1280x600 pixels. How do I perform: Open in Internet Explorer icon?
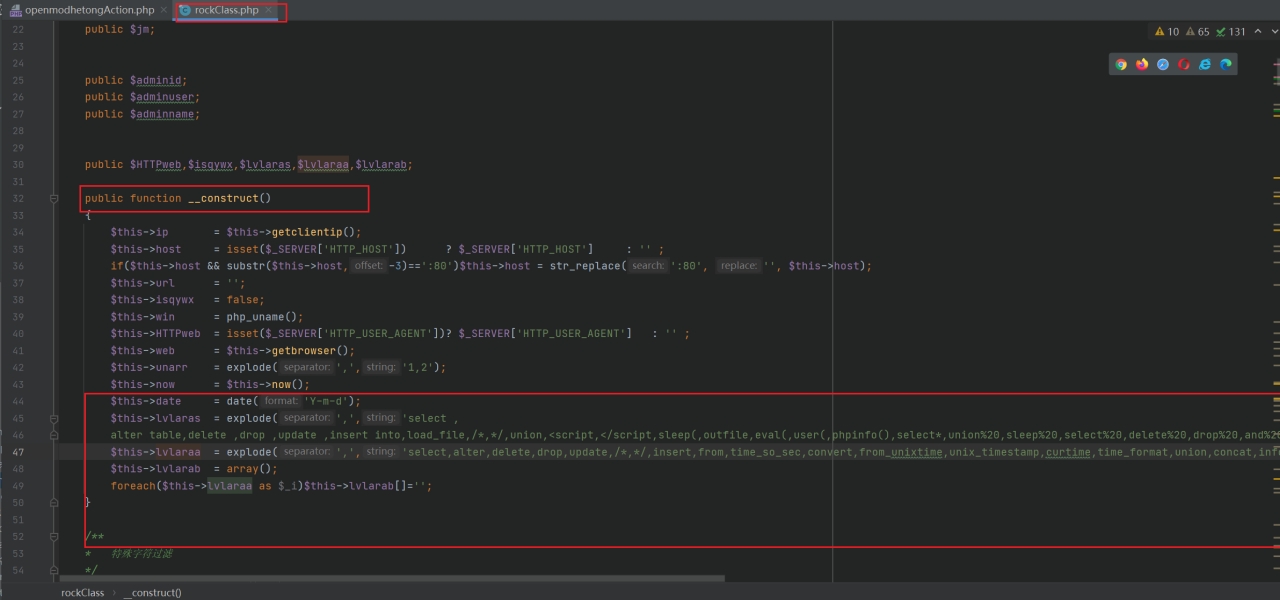pos(1205,64)
